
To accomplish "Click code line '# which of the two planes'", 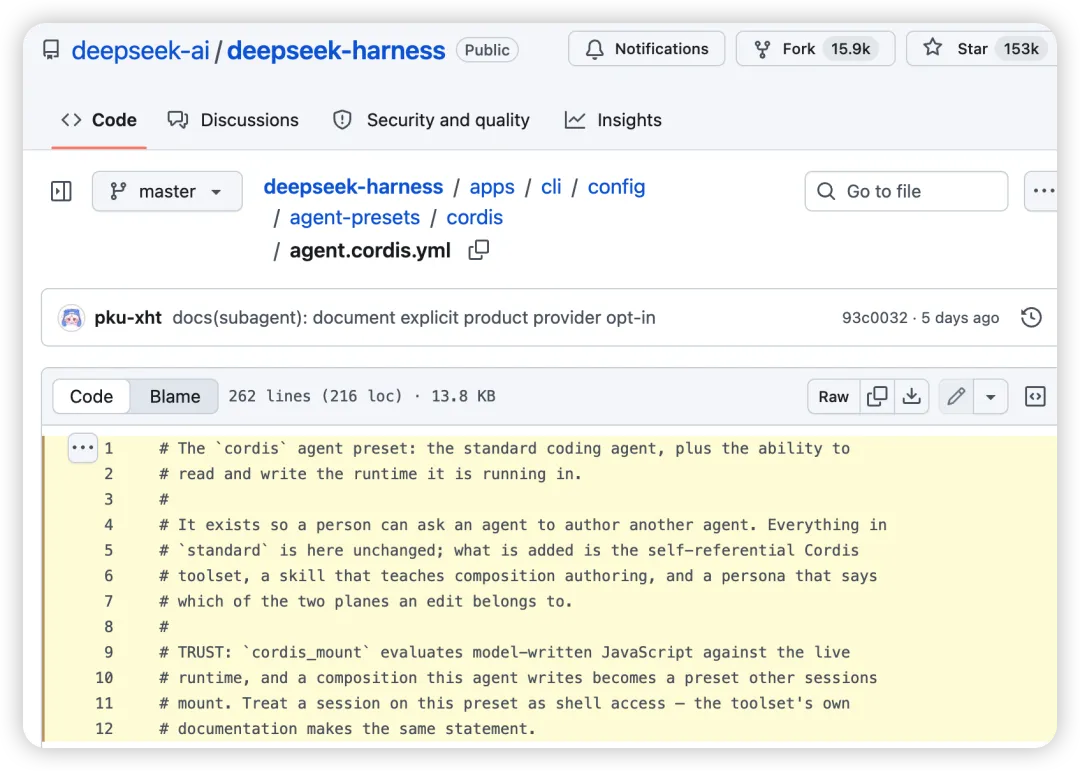I will tap(366, 602).
